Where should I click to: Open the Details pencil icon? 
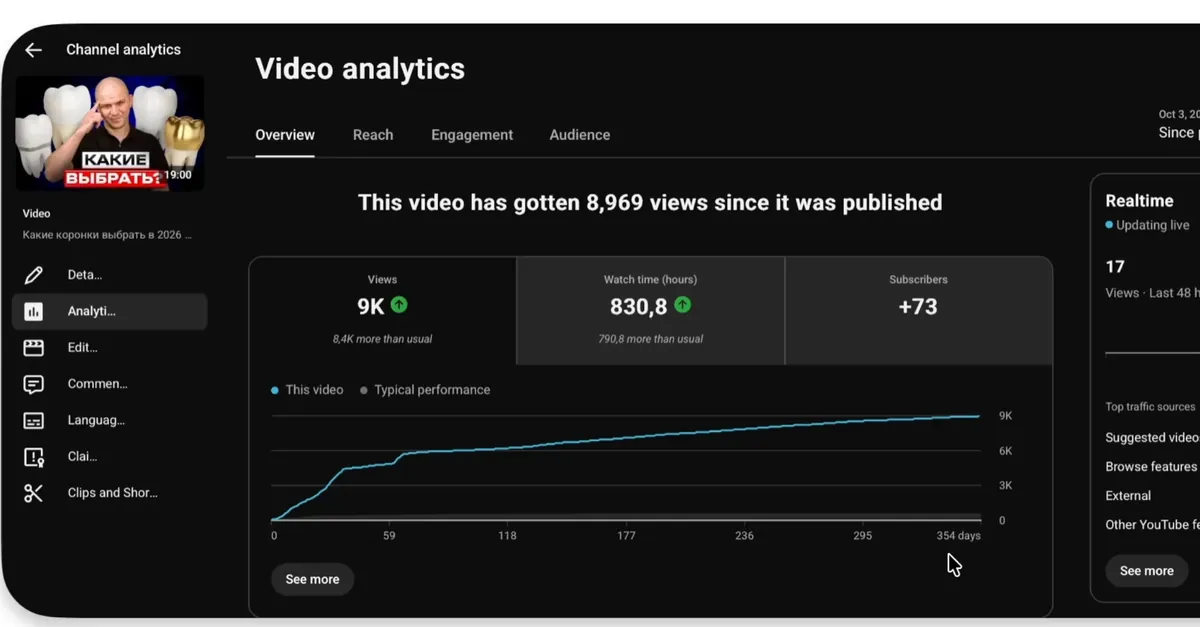(x=34, y=275)
